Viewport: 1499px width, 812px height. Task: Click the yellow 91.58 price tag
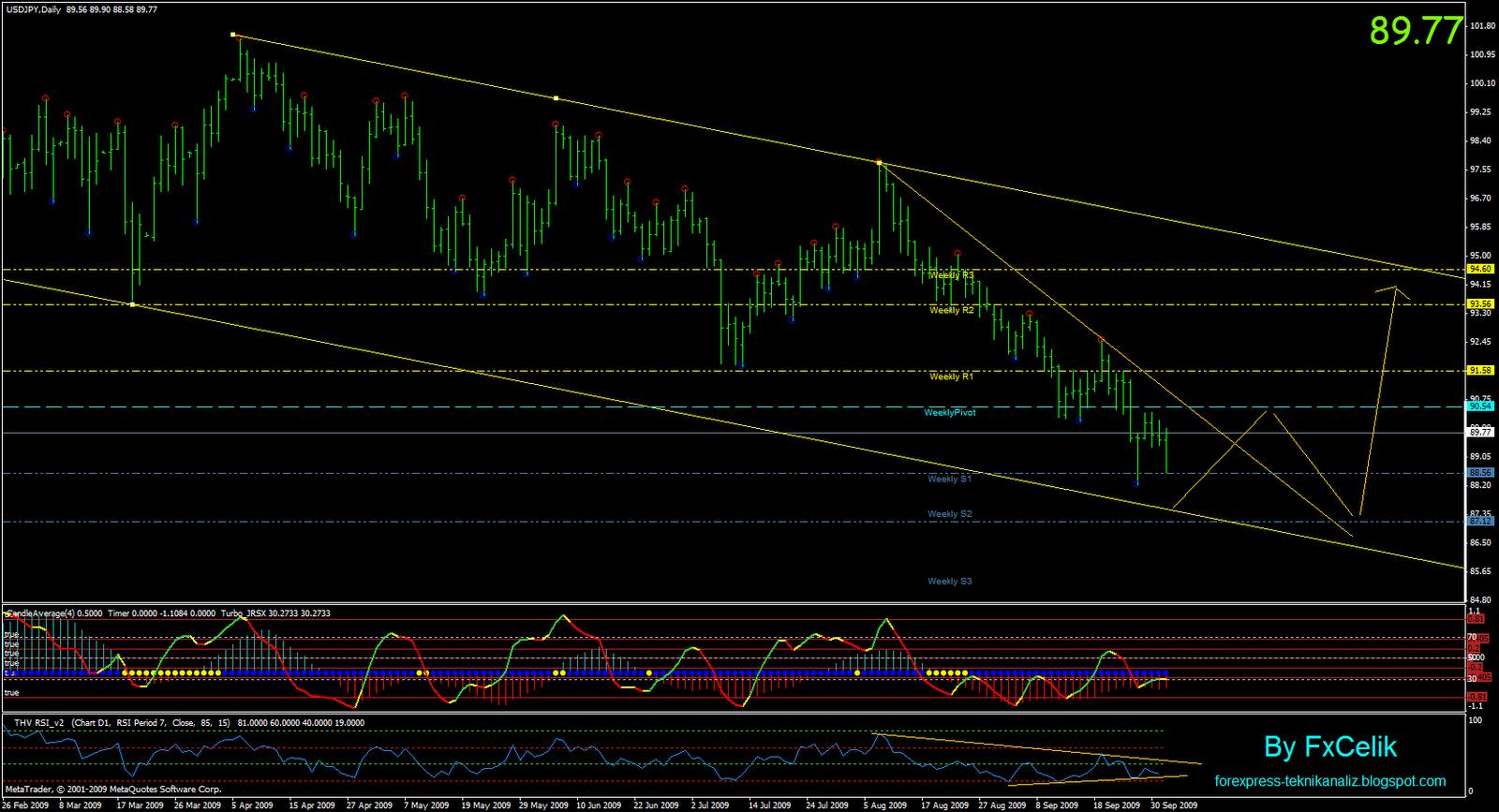1481,371
